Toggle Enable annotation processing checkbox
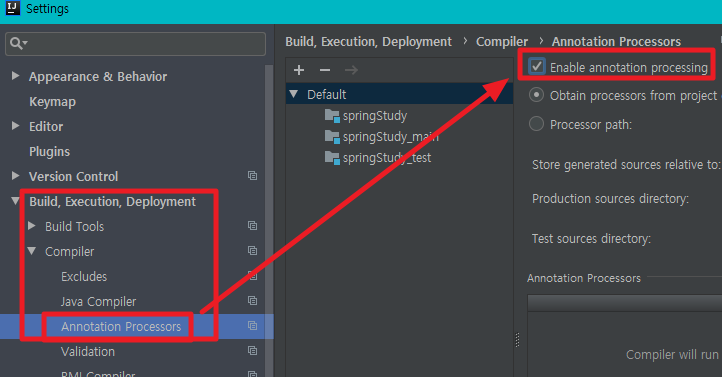 [x=537, y=66]
